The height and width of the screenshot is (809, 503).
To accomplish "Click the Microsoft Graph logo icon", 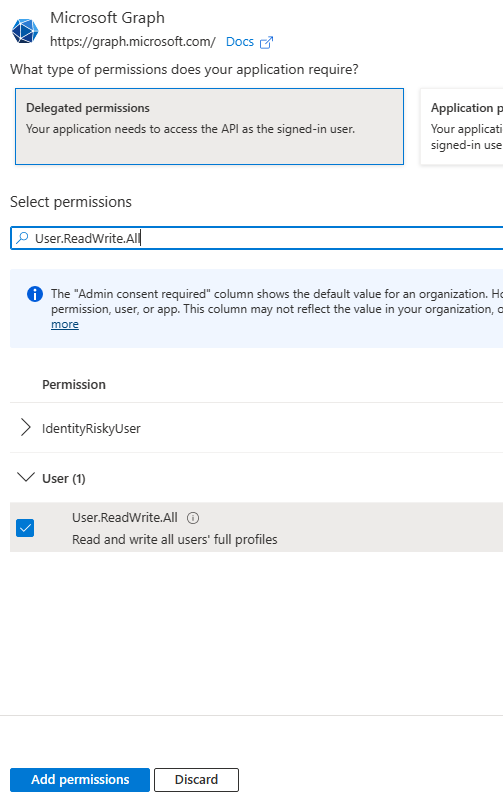I will (x=25, y=31).
